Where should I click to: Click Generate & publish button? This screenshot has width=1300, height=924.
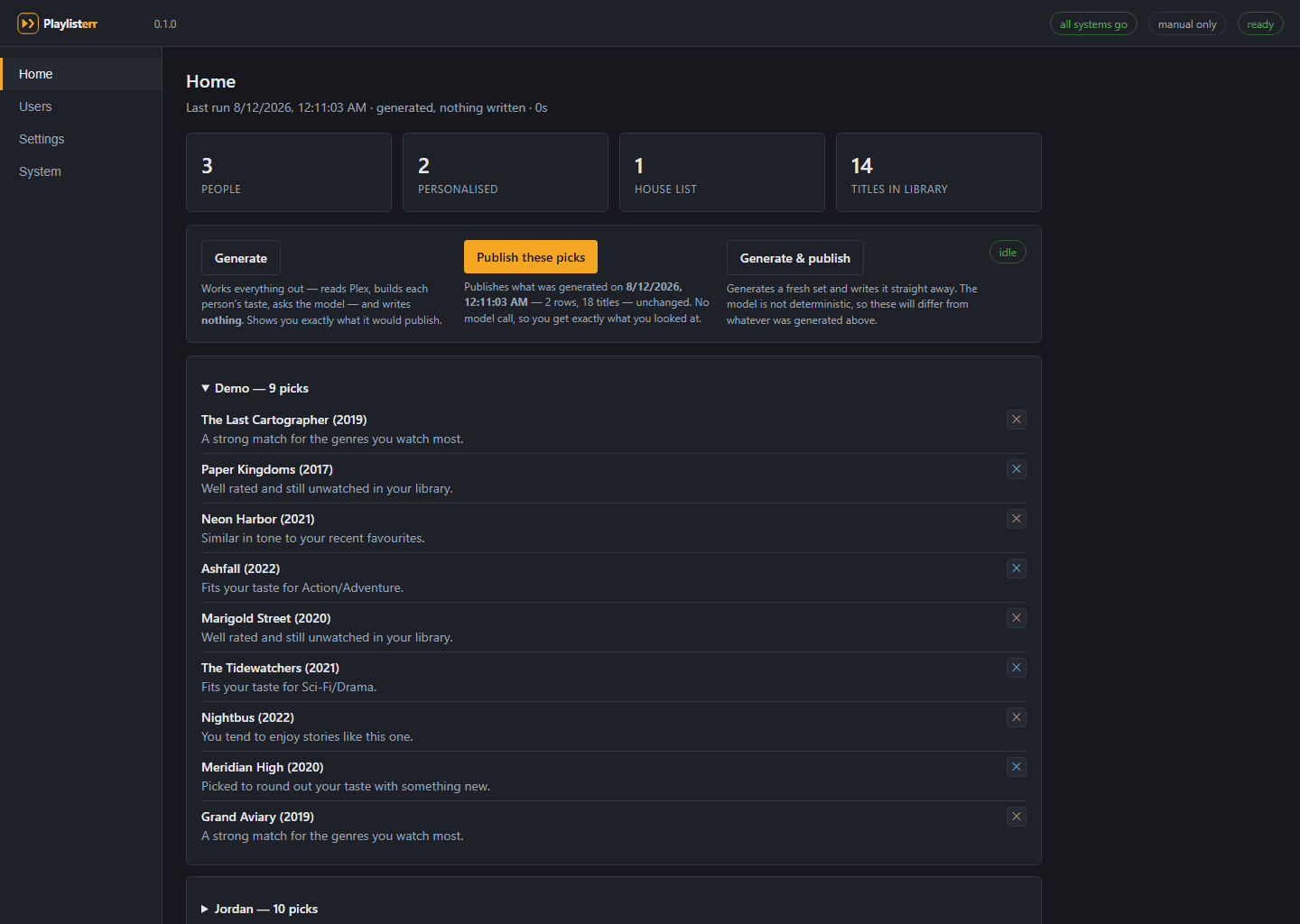click(x=795, y=258)
